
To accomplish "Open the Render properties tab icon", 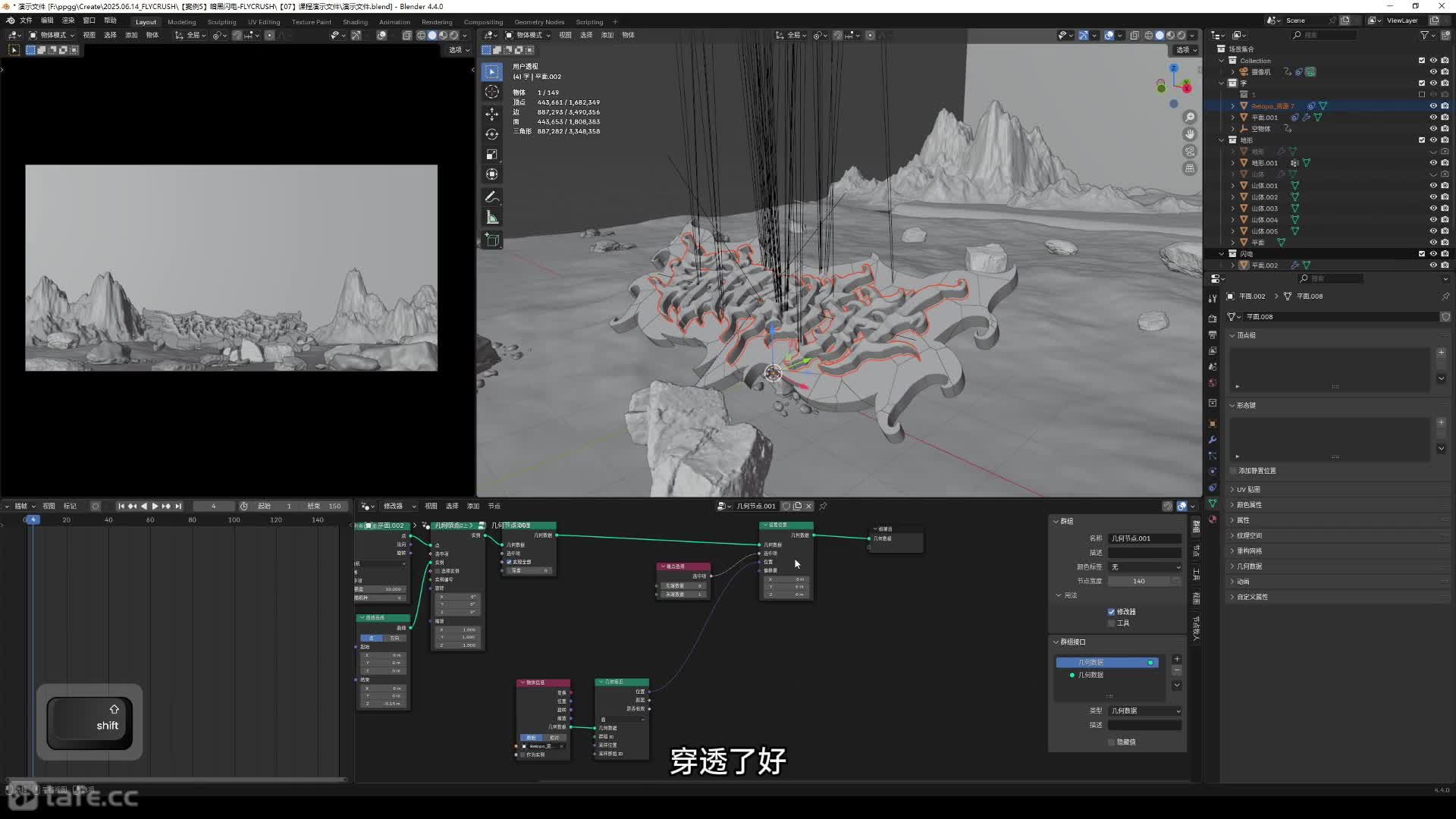I will 1213,318.
